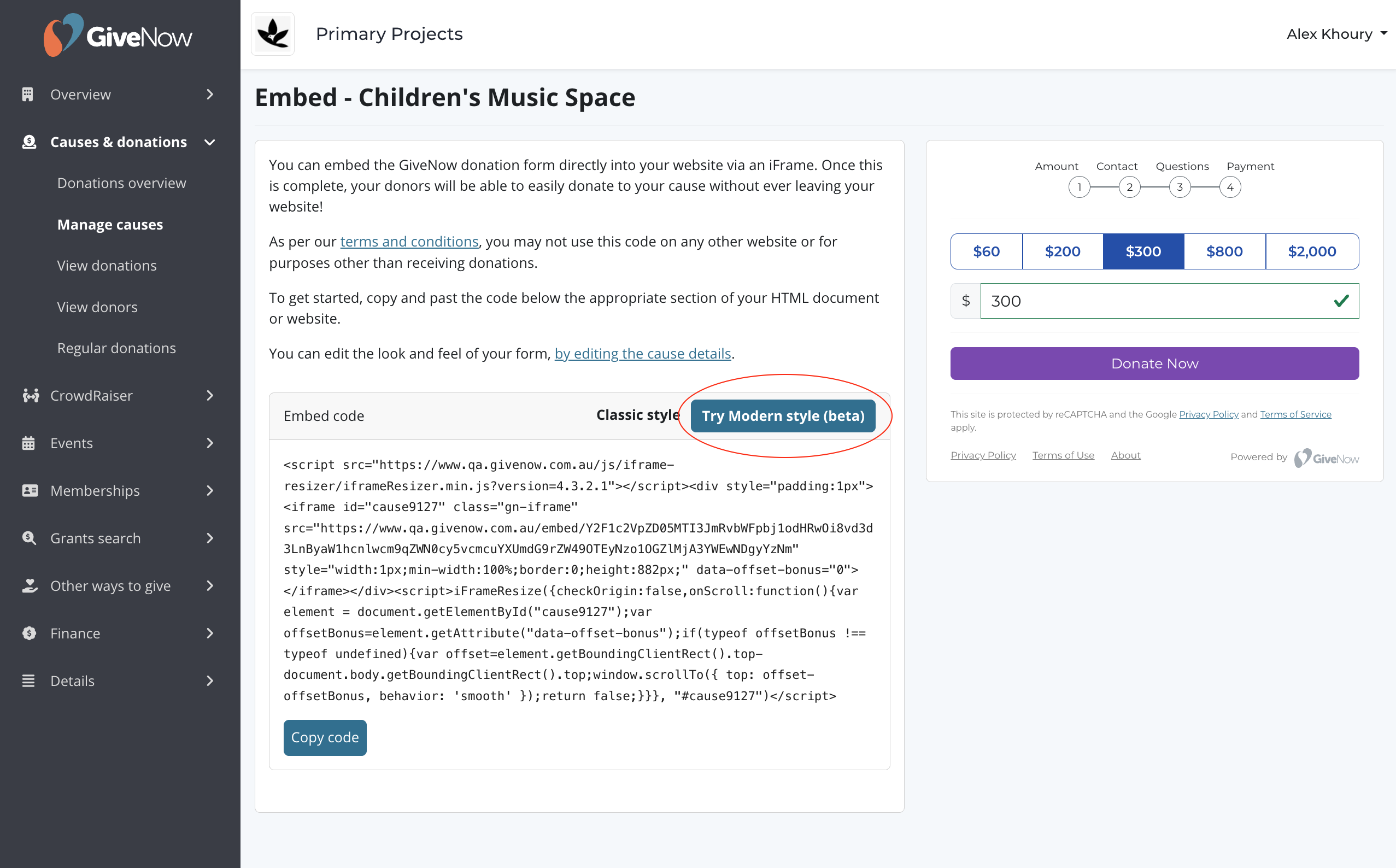Screen dimensions: 1396x868
Task: Open the Terms of Service link
Action: pos(1295,414)
